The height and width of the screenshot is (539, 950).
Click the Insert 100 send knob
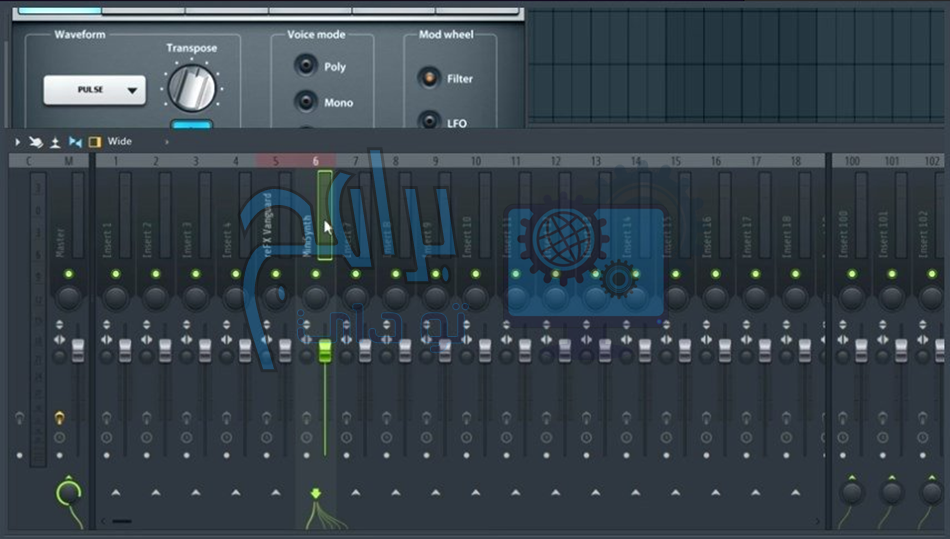[852, 492]
